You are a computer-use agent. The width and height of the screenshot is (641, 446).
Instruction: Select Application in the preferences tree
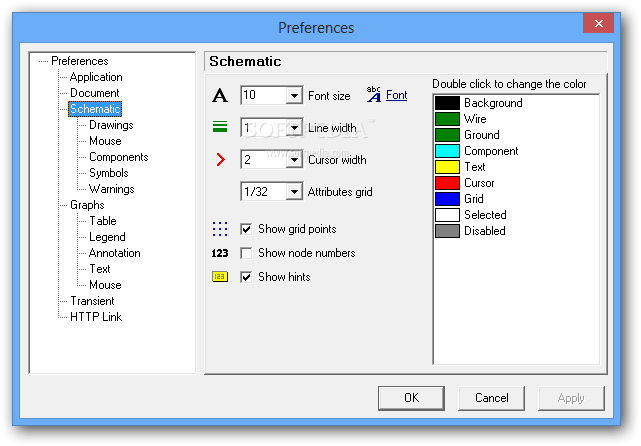pyautogui.click(x=96, y=77)
